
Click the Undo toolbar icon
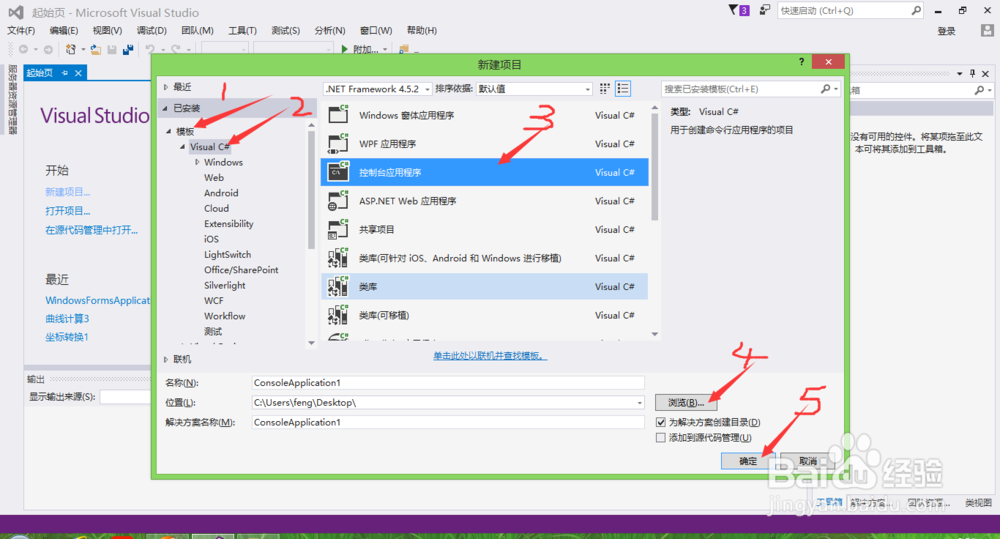click(x=150, y=49)
